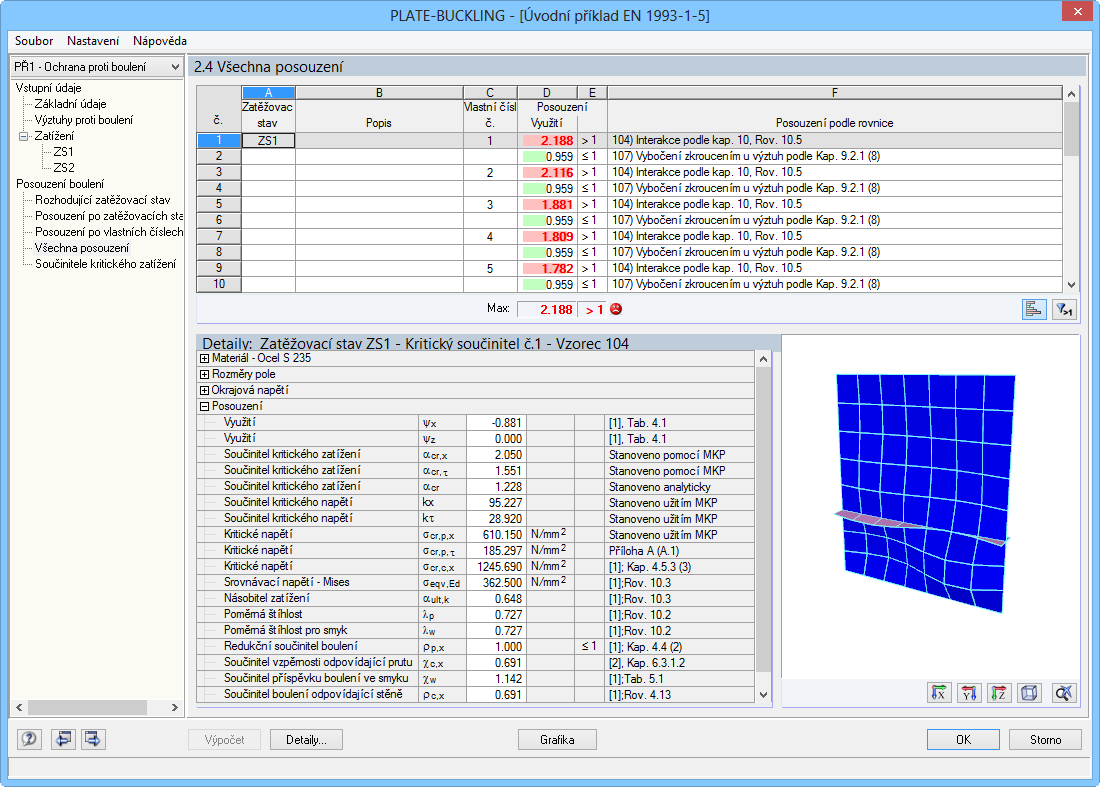Viewport: 1100px width, 787px height.
Task: Select Vstupní údaje tree heading
Action: (x=48, y=88)
